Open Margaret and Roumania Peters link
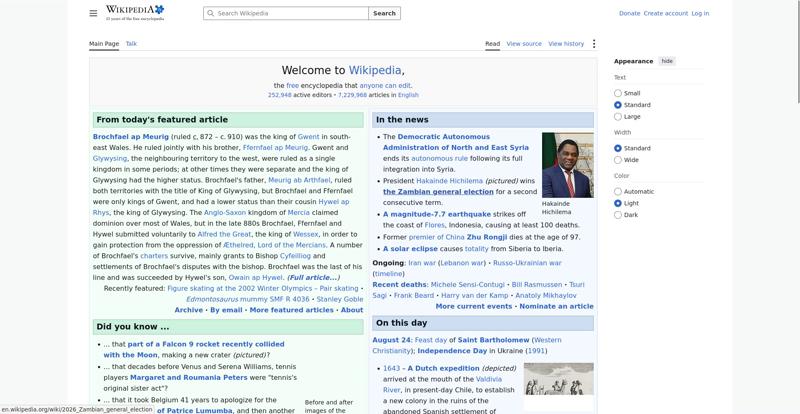The width and height of the screenshot is (800, 414). coord(189,378)
